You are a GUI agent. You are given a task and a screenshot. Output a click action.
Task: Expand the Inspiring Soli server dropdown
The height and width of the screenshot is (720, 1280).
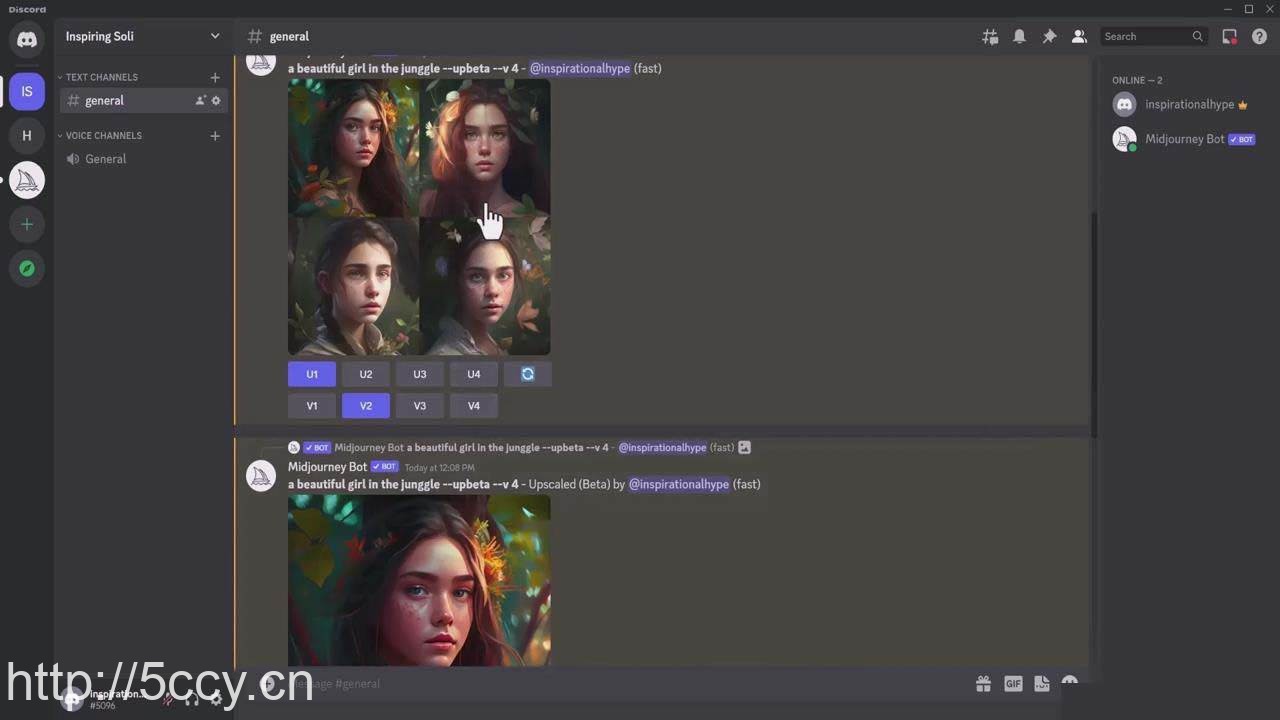[x=214, y=36]
